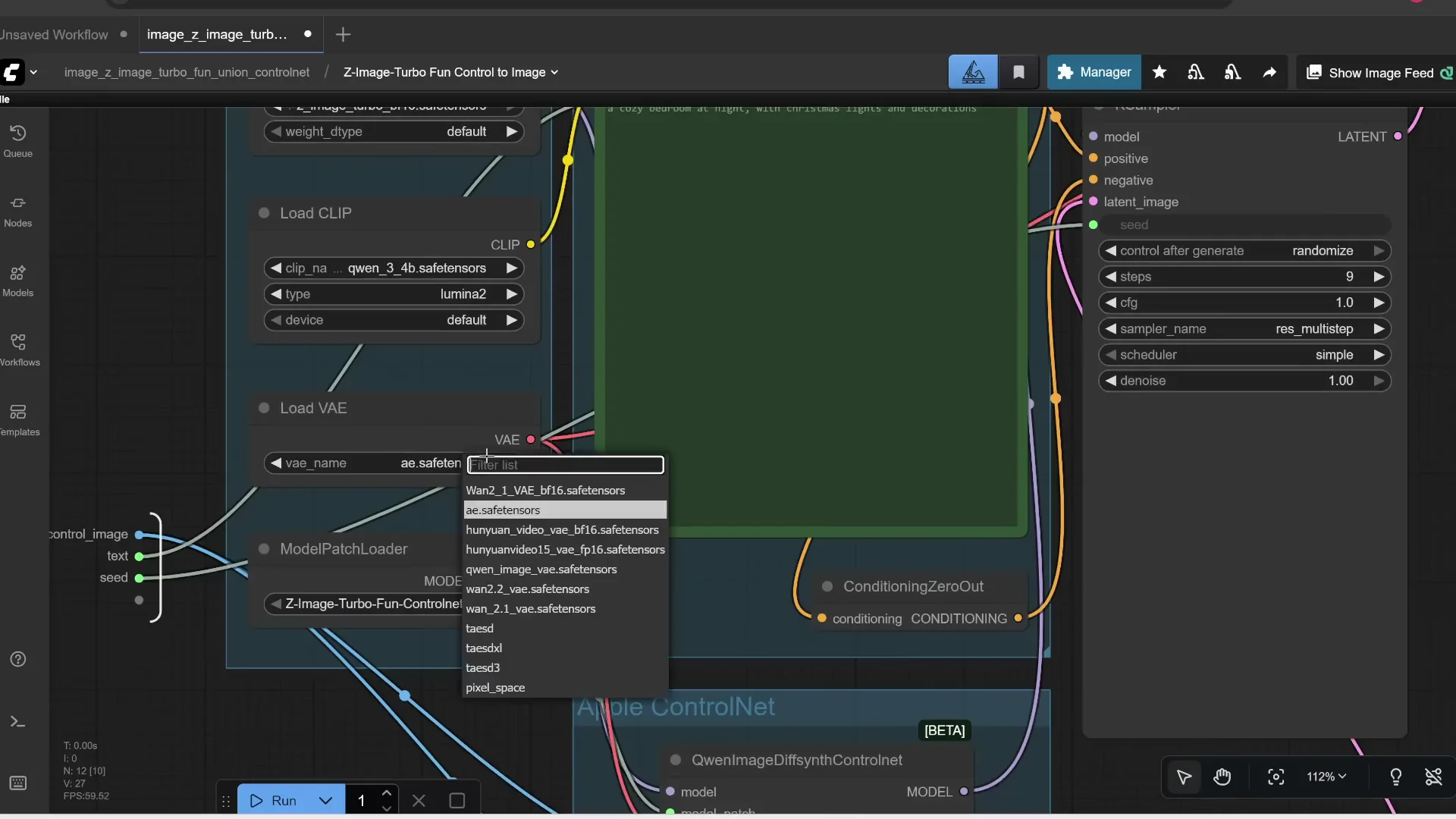1456x819 pixels.
Task: Click the star favorites icon in top toolbar
Action: 1159,72
